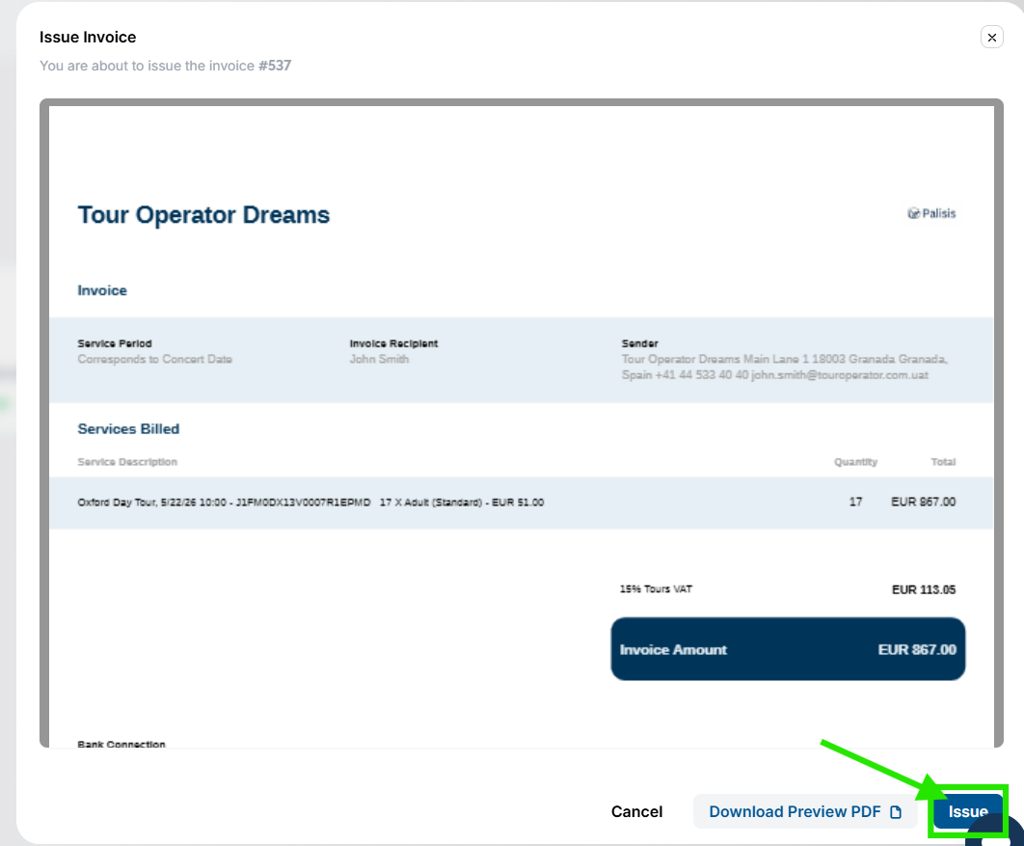Select the Corresponds to Concert Date text

[155, 359]
